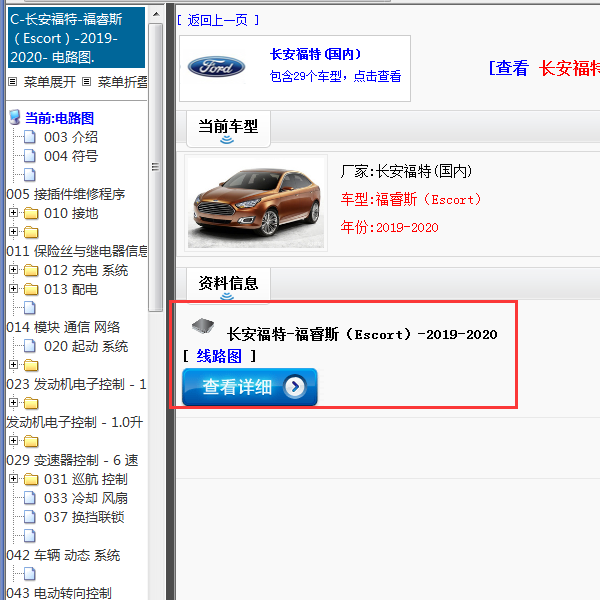This screenshot has width=600, height=600.
Task: Click the folder icon beside 012 充电 系统
Action: click(31, 270)
